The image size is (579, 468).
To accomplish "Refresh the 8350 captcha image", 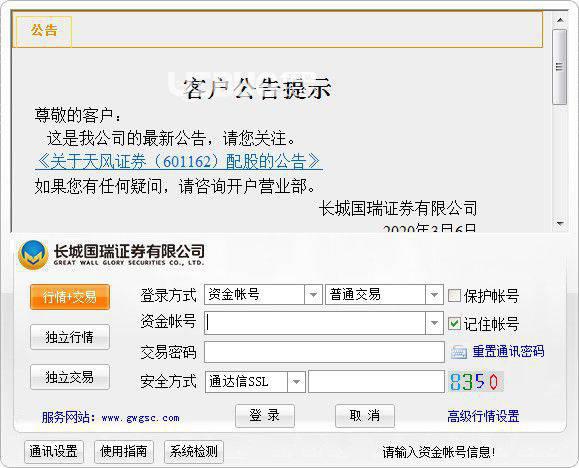I will (x=475, y=382).
